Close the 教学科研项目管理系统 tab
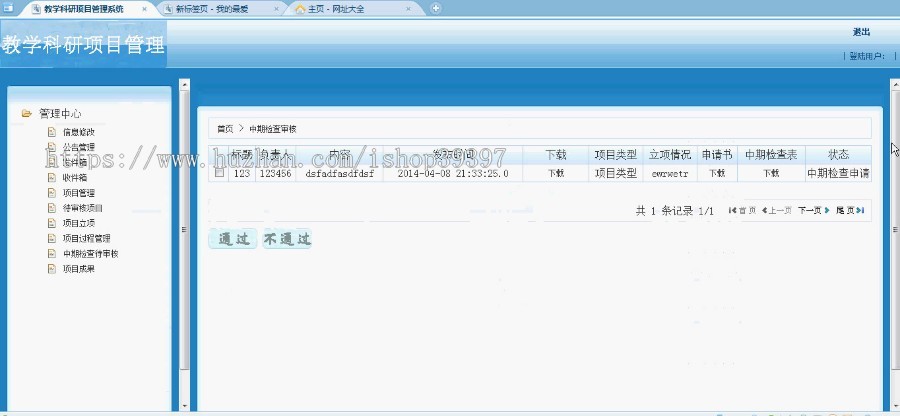 click(144, 9)
